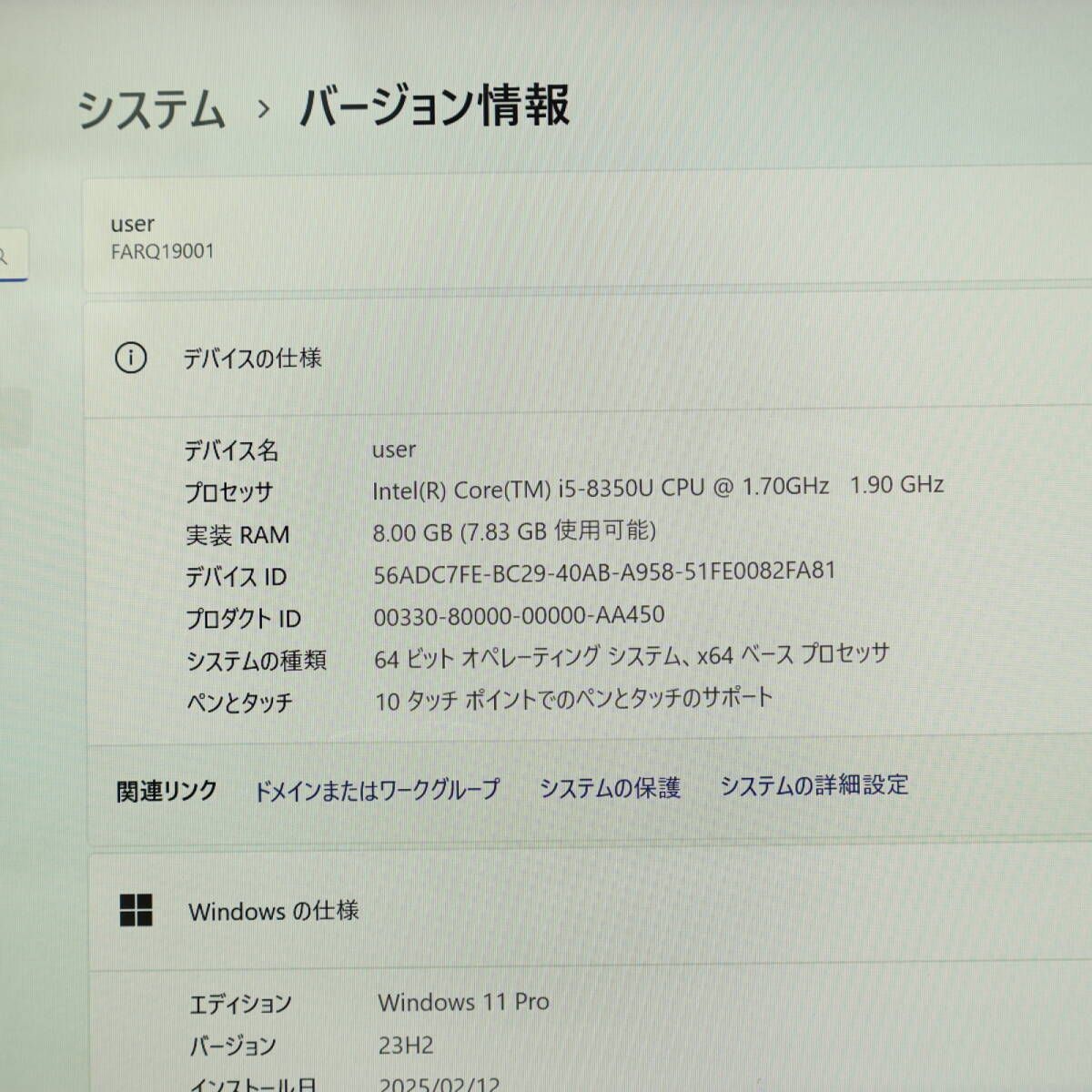Click the プロセッサ label

(228, 492)
